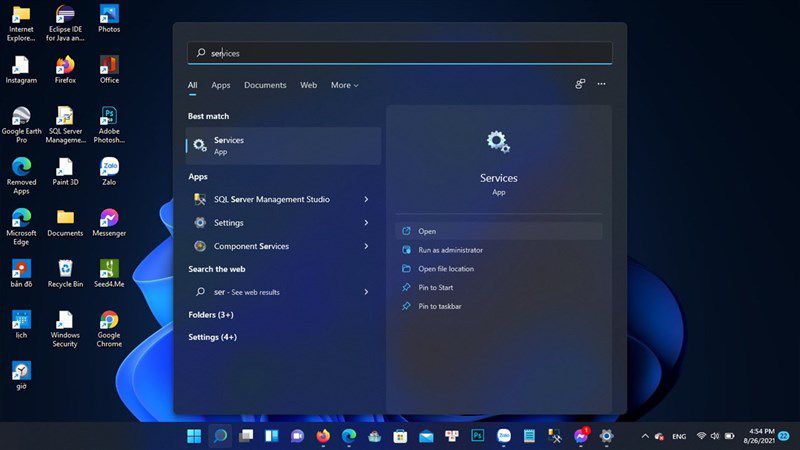
Task: Expand the Settings result chevron
Action: [366, 223]
